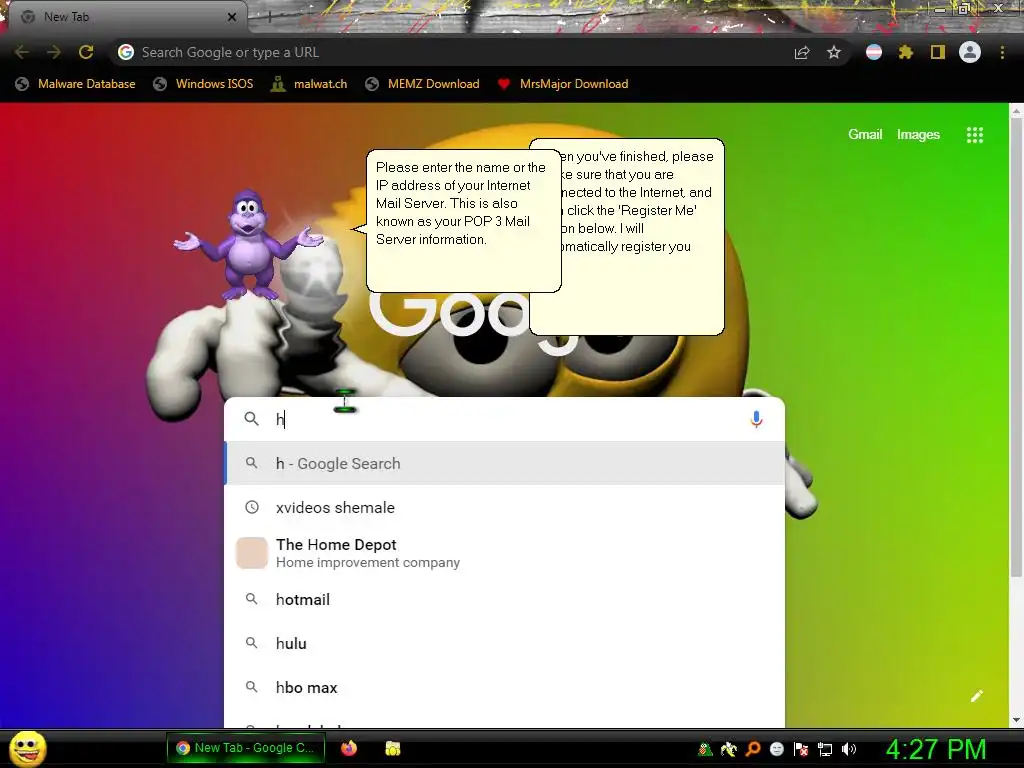Pick the hulu search suggestion
This screenshot has width=1024, height=768.
(504, 643)
